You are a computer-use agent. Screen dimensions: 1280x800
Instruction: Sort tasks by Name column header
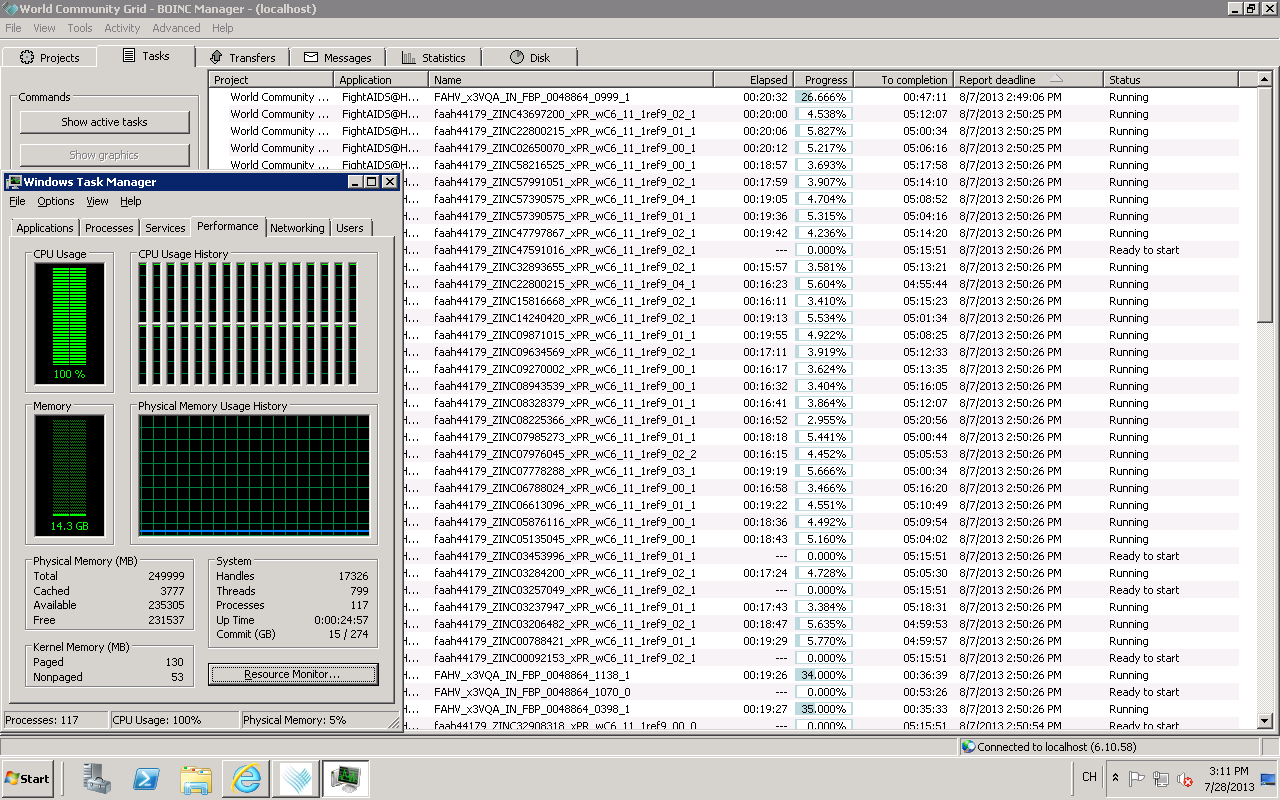point(571,79)
